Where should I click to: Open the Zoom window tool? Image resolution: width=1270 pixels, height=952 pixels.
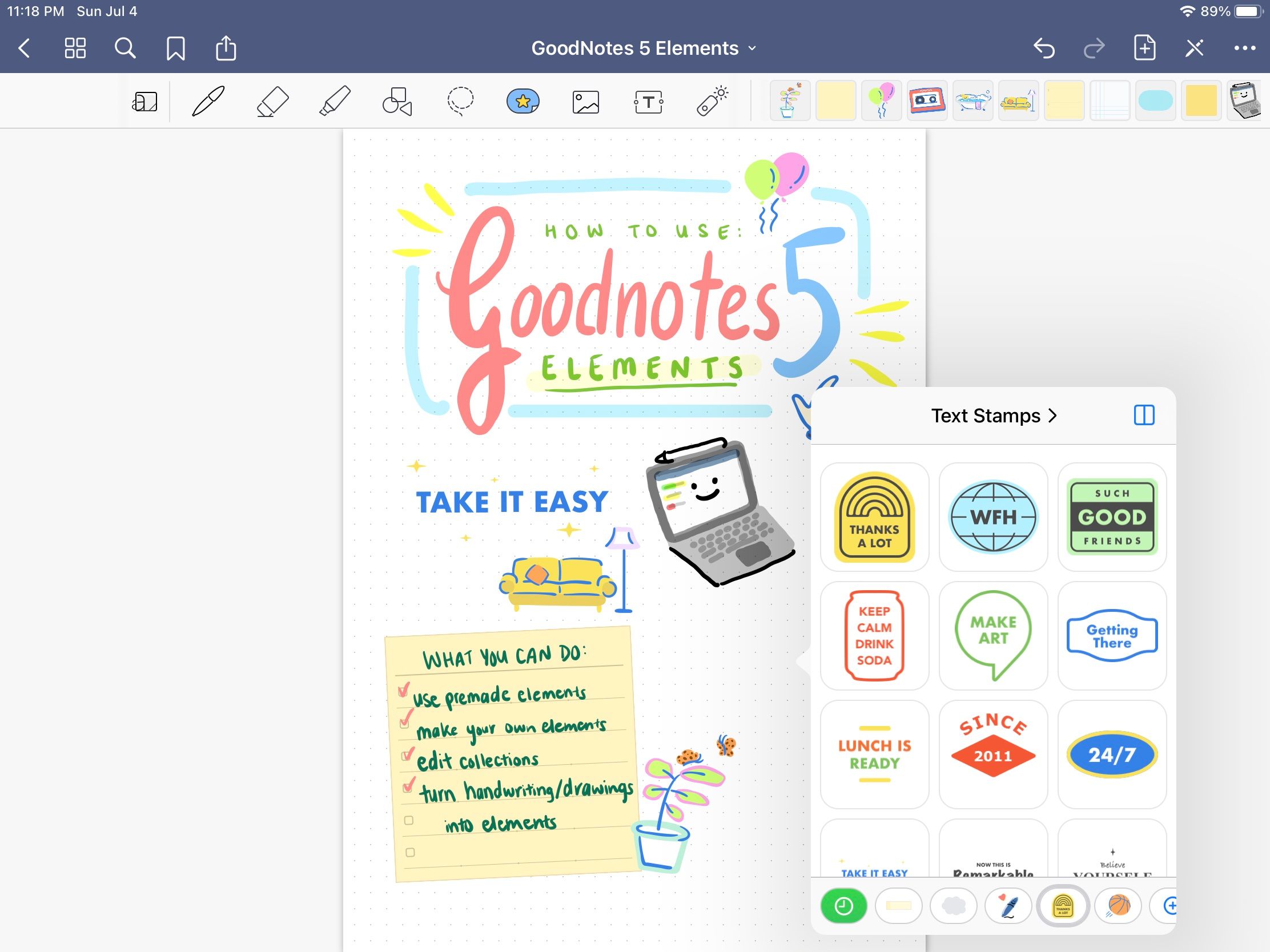coord(144,100)
